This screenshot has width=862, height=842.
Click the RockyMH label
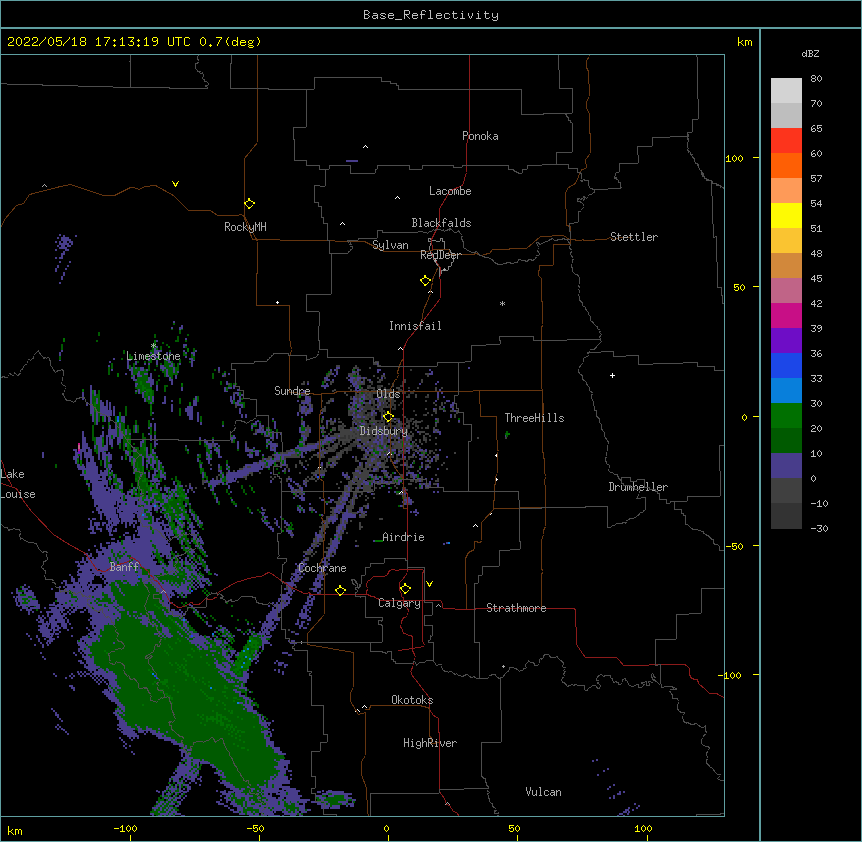pyautogui.click(x=245, y=227)
